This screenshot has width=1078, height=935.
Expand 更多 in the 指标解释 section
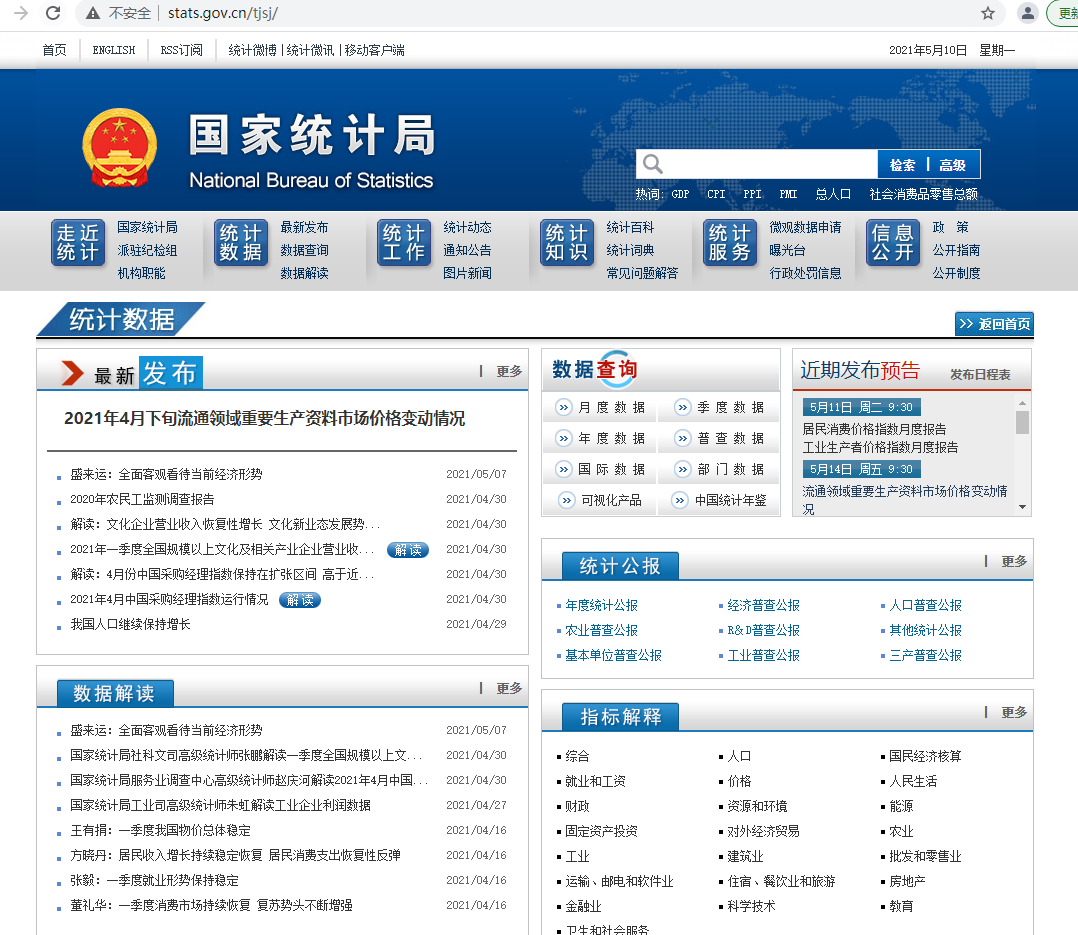coord(1014,712)
